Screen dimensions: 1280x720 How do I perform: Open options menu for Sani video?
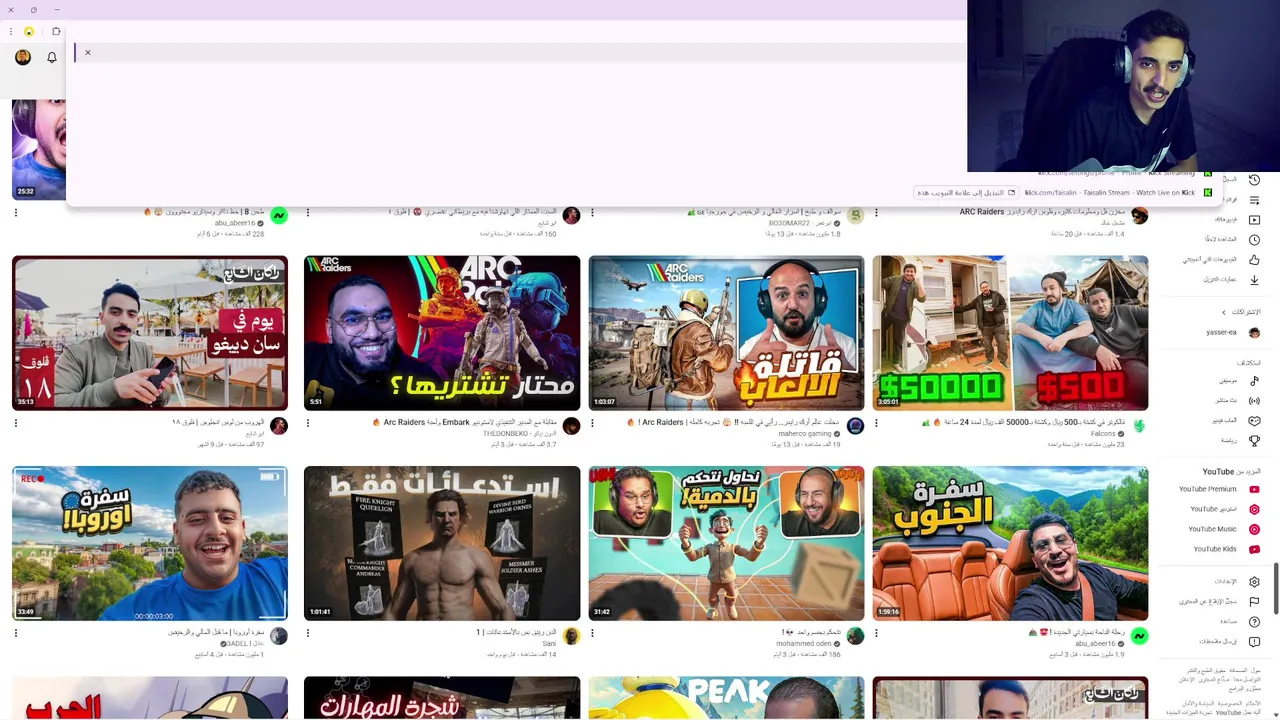pos(308,633)
